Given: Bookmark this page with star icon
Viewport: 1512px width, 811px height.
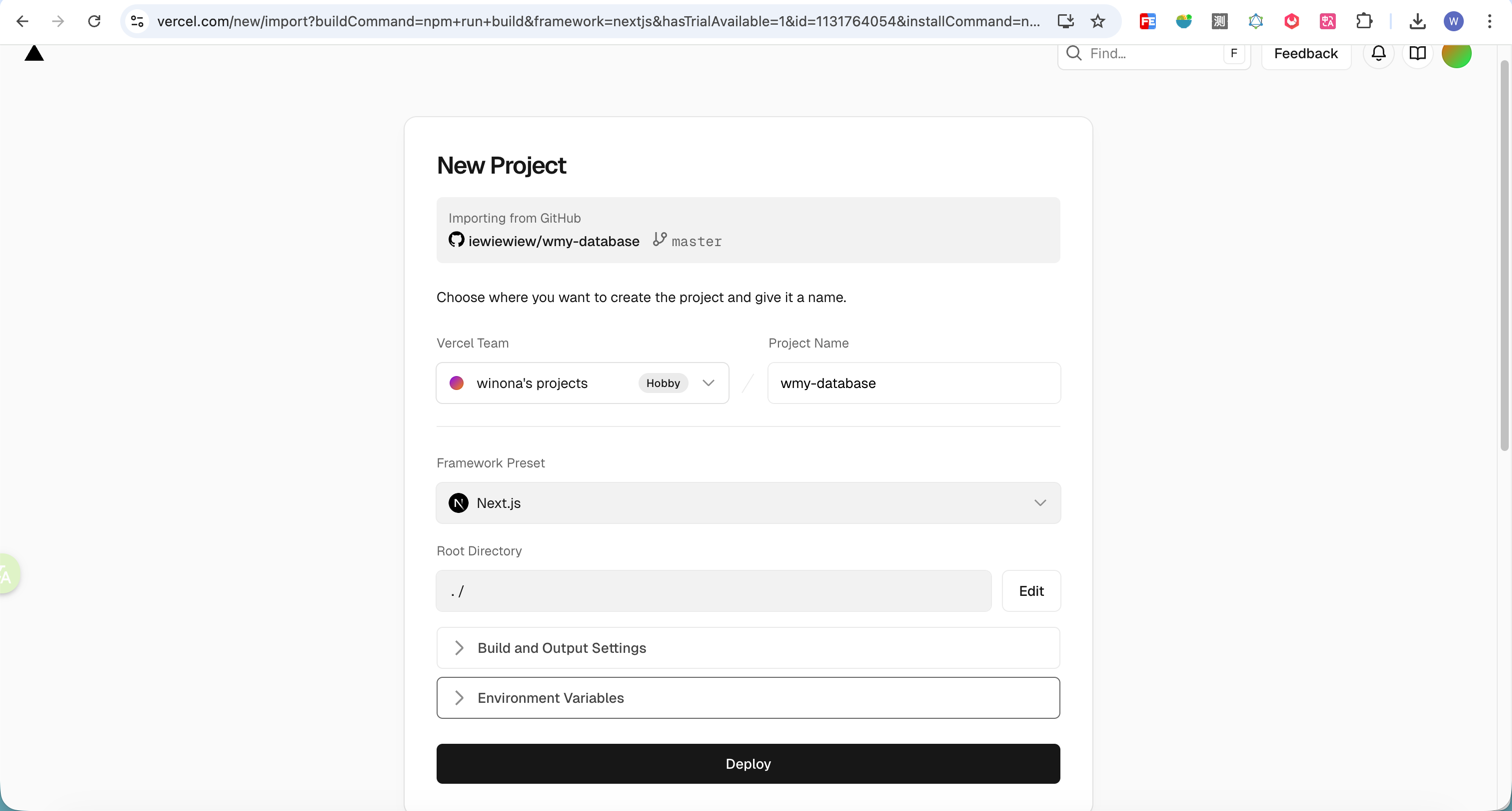Looking at the screenshot, I should click(x=1097, y=21).
